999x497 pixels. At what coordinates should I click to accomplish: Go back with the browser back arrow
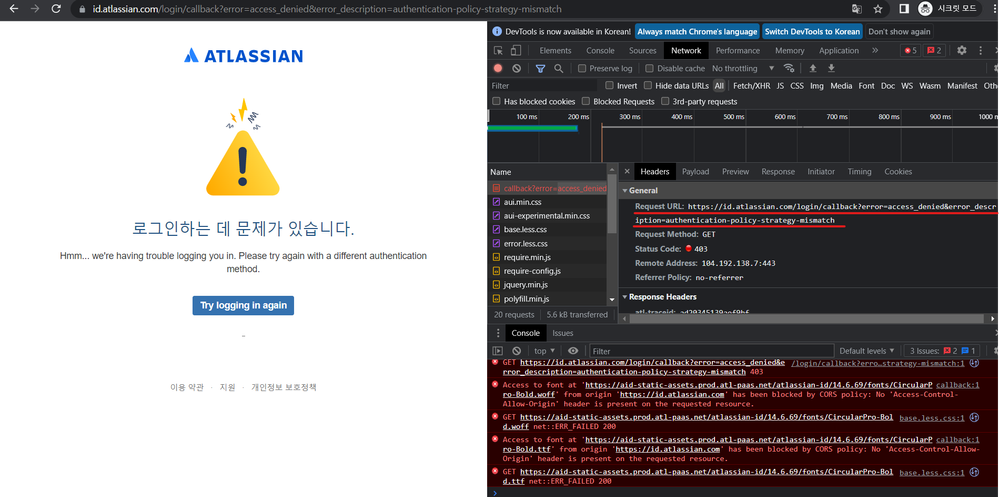[x=13, y=9]
